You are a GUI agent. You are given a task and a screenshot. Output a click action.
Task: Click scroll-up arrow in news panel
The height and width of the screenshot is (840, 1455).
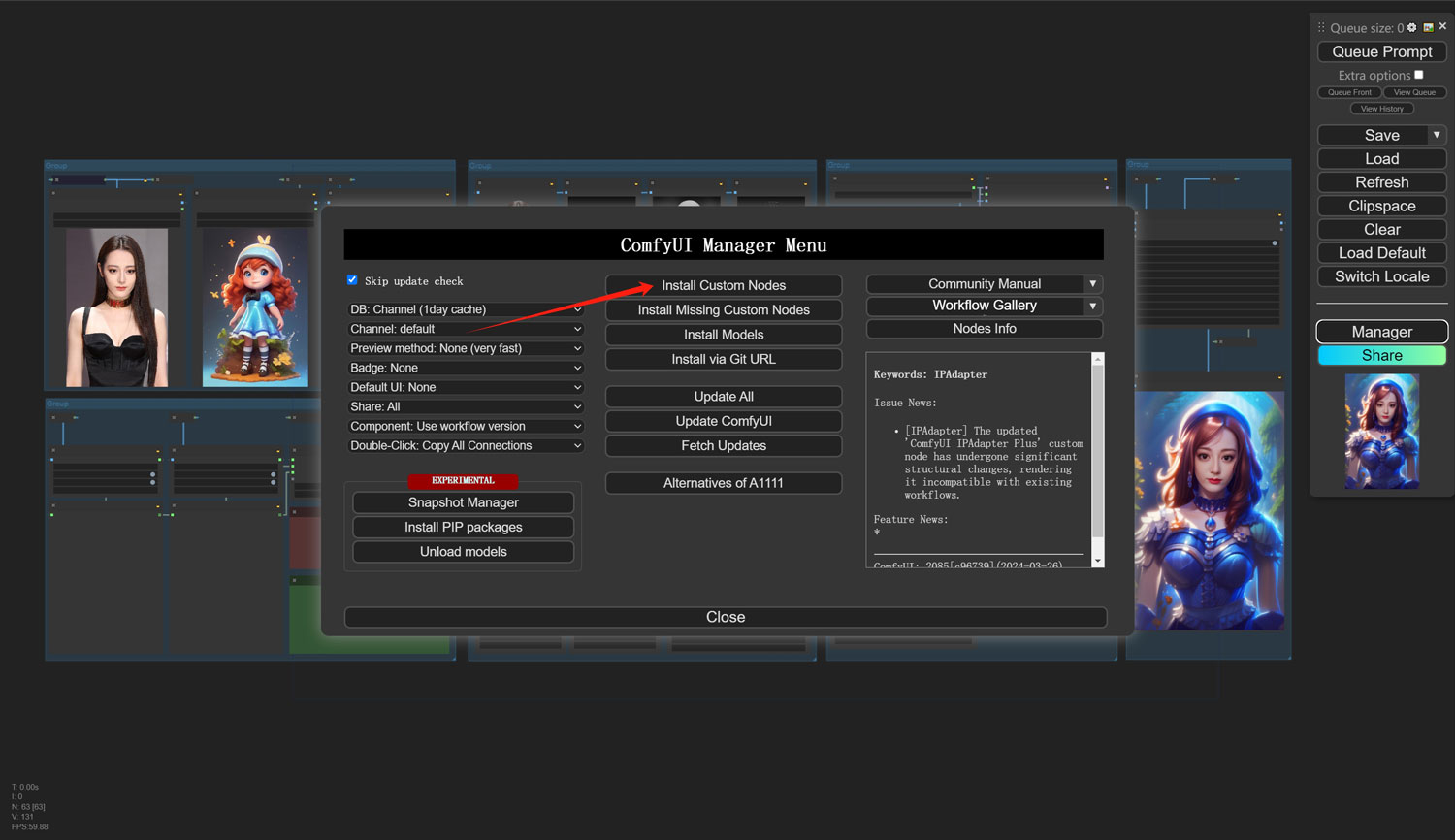click(x=1098, y=360)
